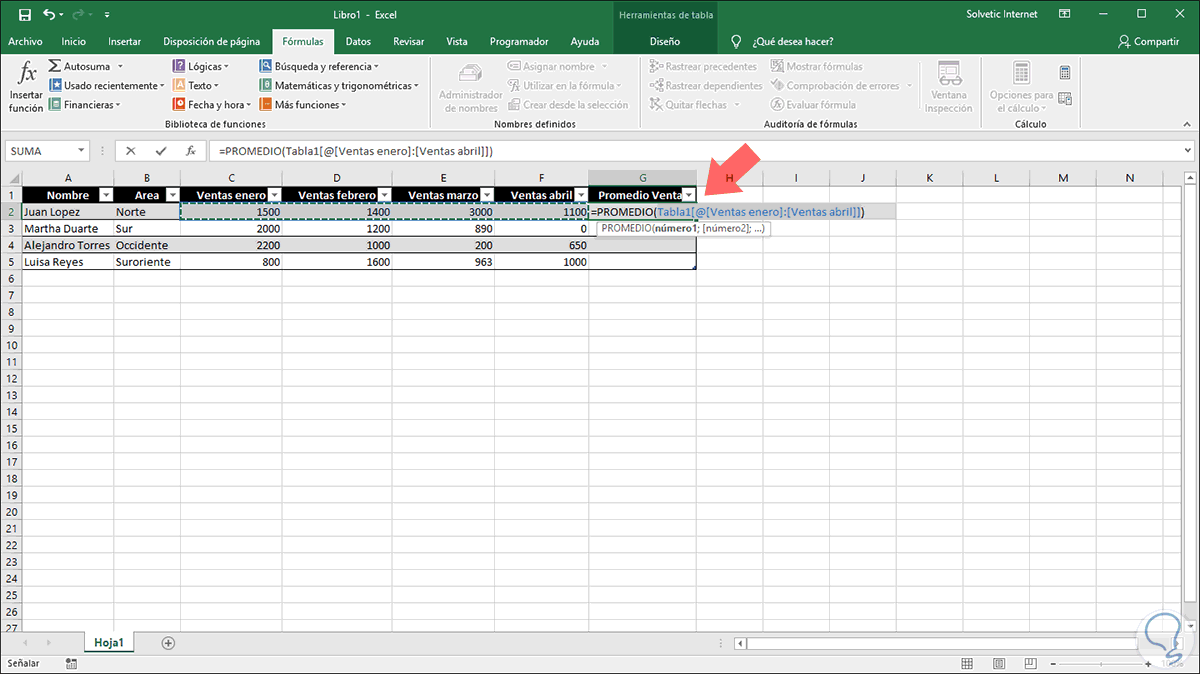1200x674 pixels.
Task: Add a new sheet with the plus icon
Action: point(168,643)
